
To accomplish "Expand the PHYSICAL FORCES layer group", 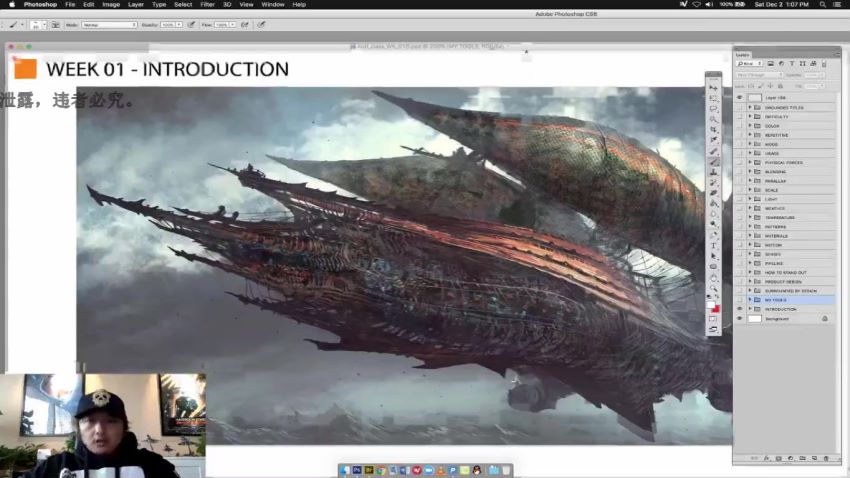I will [750, 163].
